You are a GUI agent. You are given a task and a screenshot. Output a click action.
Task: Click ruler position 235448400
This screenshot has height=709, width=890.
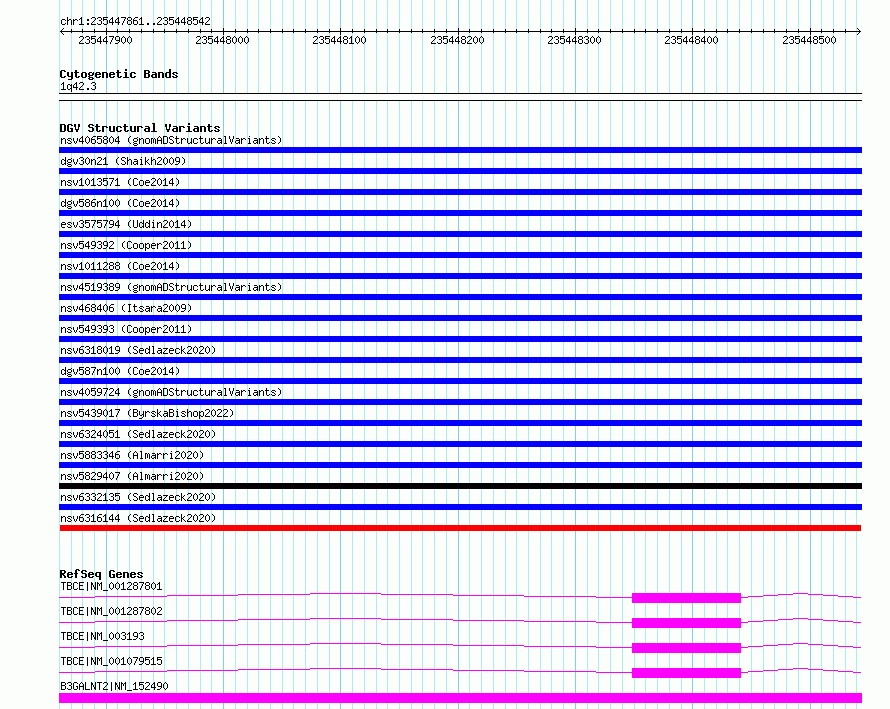691,40
